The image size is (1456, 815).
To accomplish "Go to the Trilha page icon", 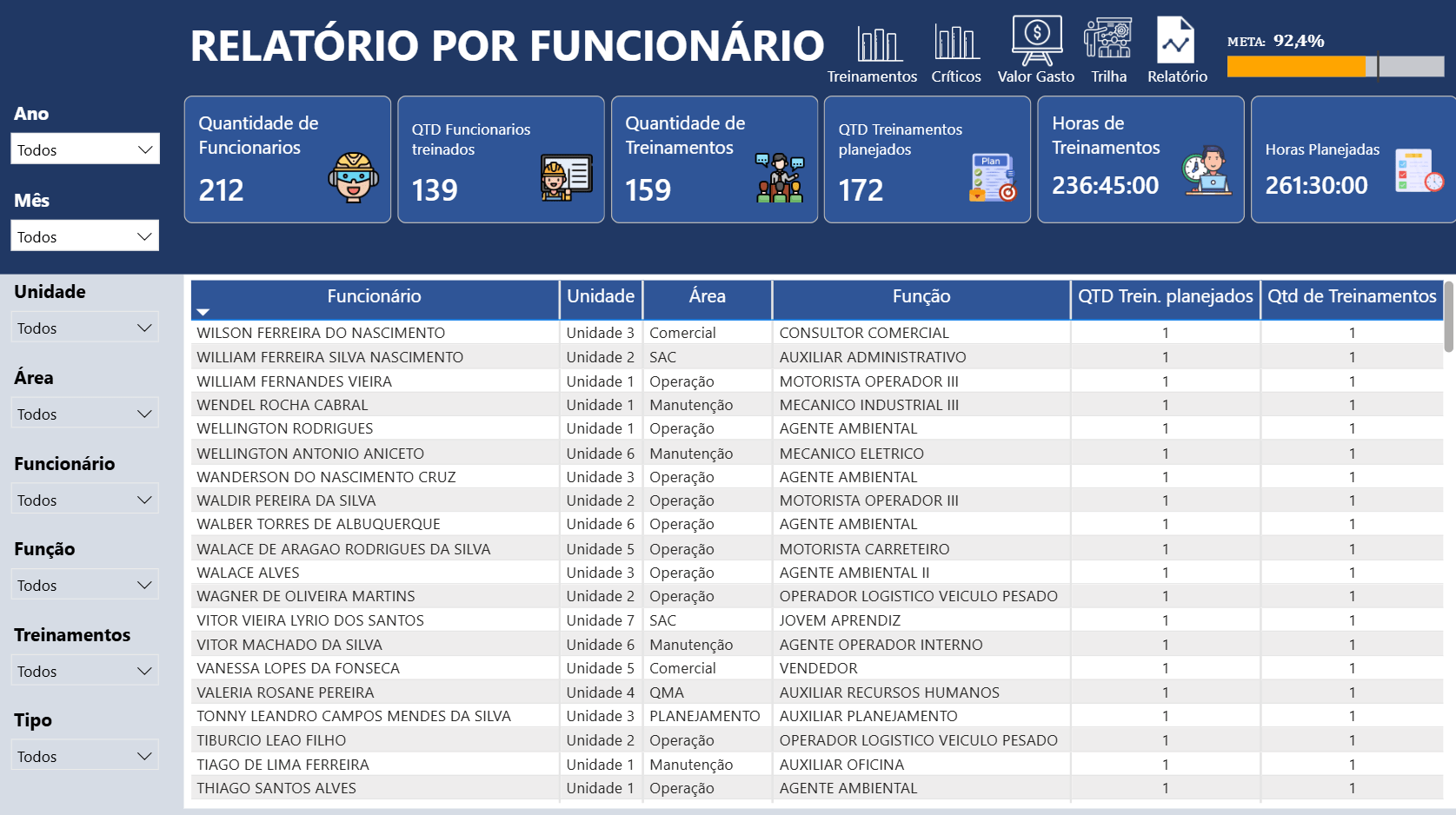I will pos(1107,41).
